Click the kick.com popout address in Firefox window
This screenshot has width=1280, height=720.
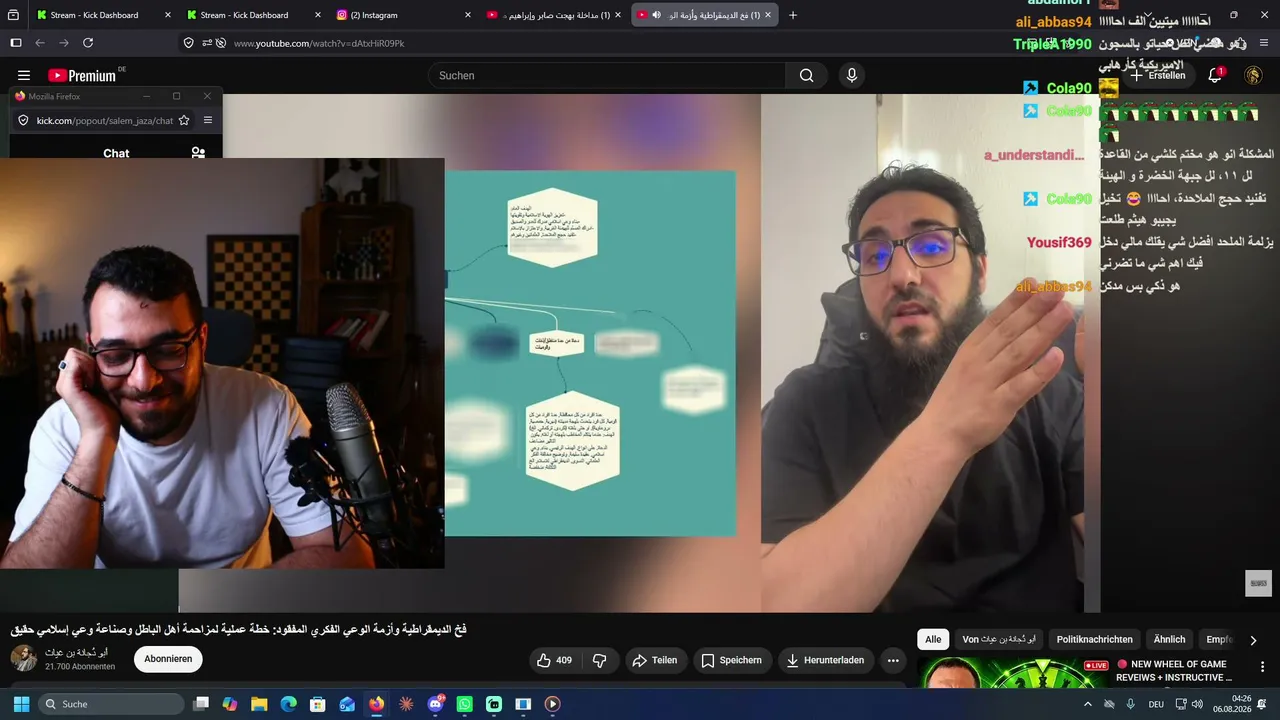(105, 120)
